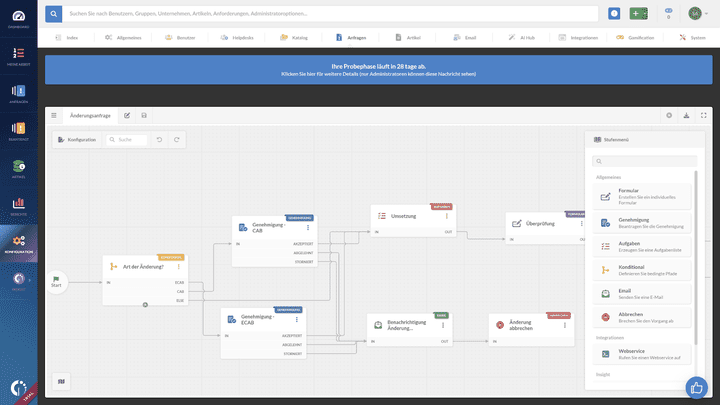Open the points counter showing 0

tap(668, 14)
